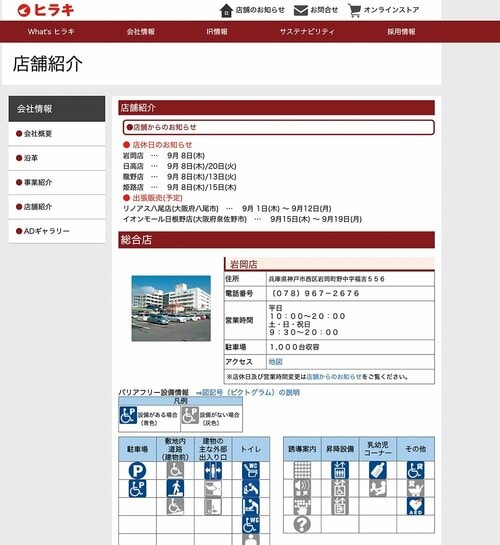Click the トイレ column header

tap(251, 449)
